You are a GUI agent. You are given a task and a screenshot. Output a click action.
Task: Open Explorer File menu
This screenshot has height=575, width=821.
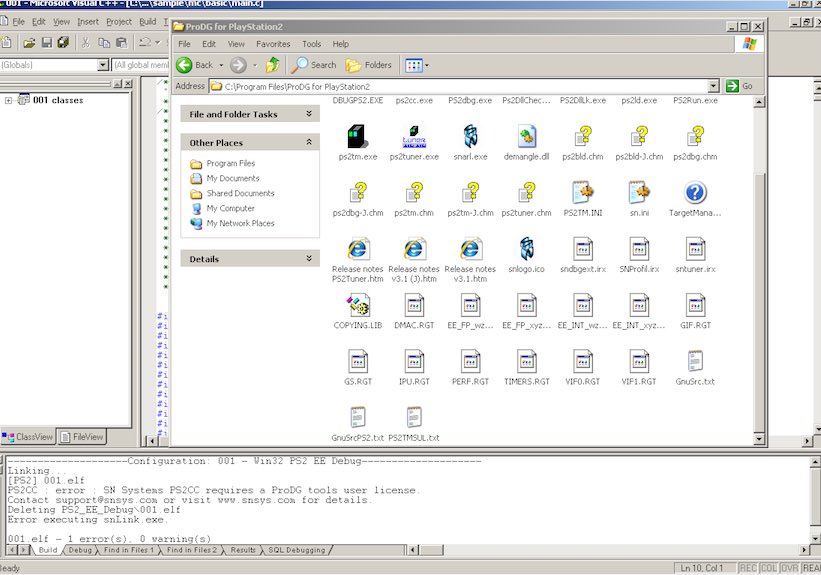click(184, 44)
